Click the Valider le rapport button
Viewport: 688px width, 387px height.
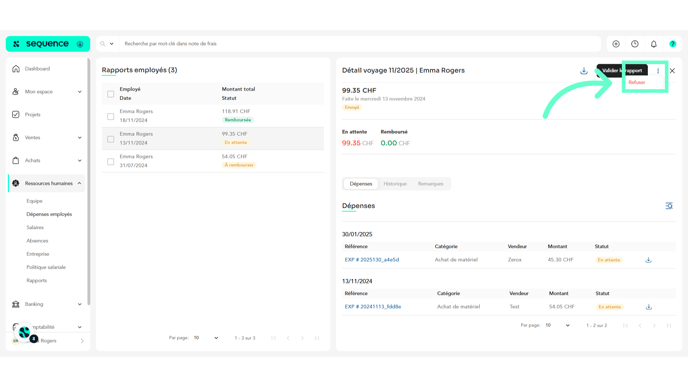[x=622, y=71]
